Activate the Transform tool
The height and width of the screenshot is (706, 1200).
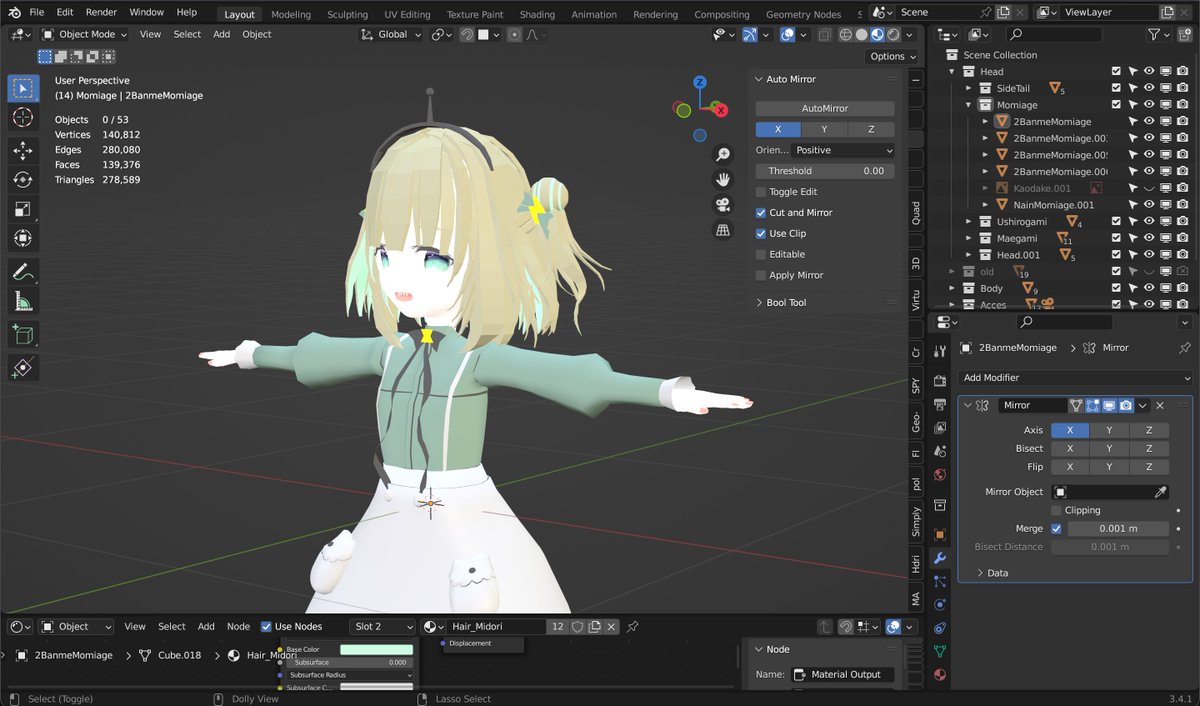(x=23, y=238)
